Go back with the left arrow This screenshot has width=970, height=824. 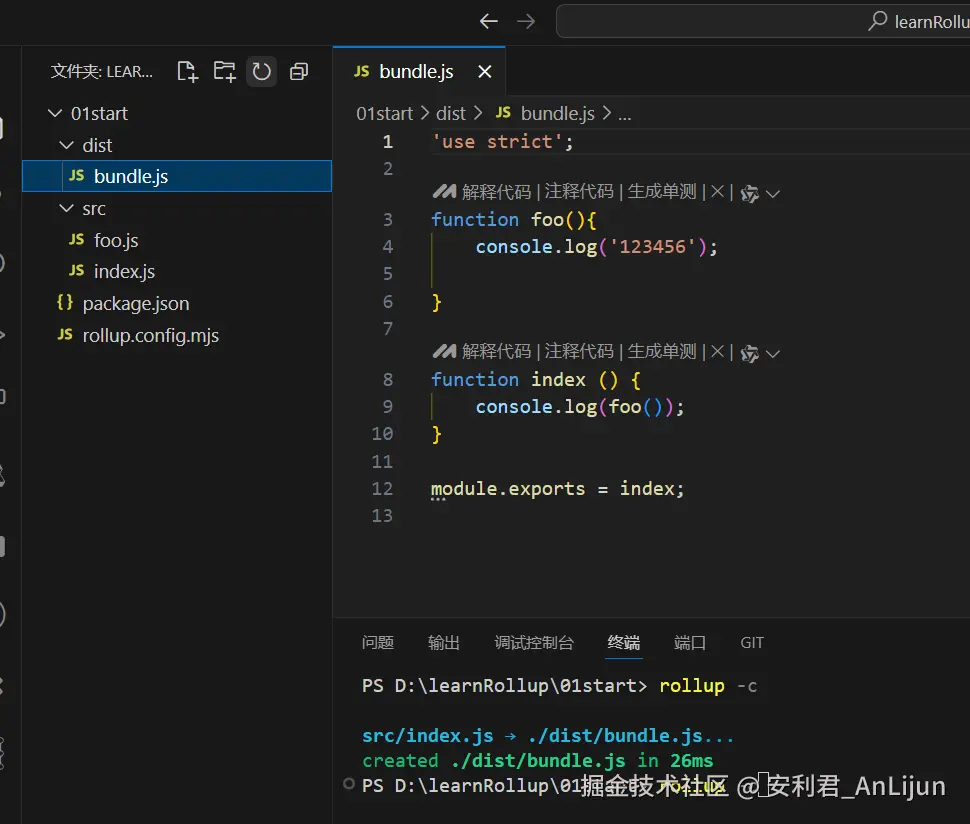point(489,22)
